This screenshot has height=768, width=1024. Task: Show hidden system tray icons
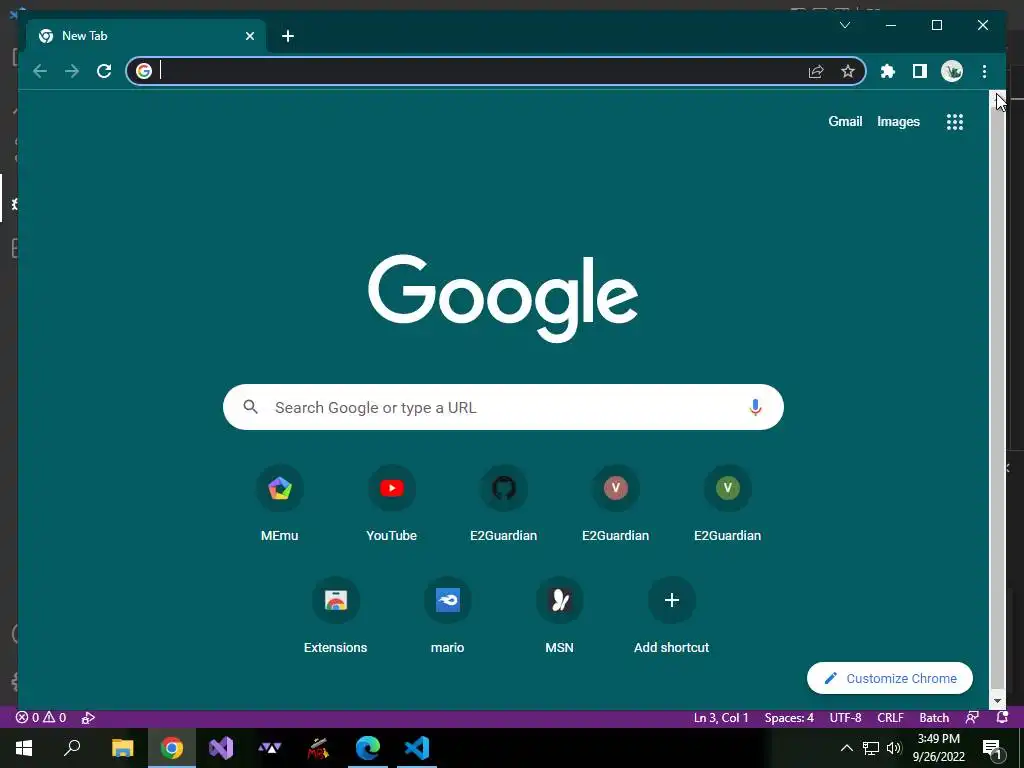click(846, 748)
